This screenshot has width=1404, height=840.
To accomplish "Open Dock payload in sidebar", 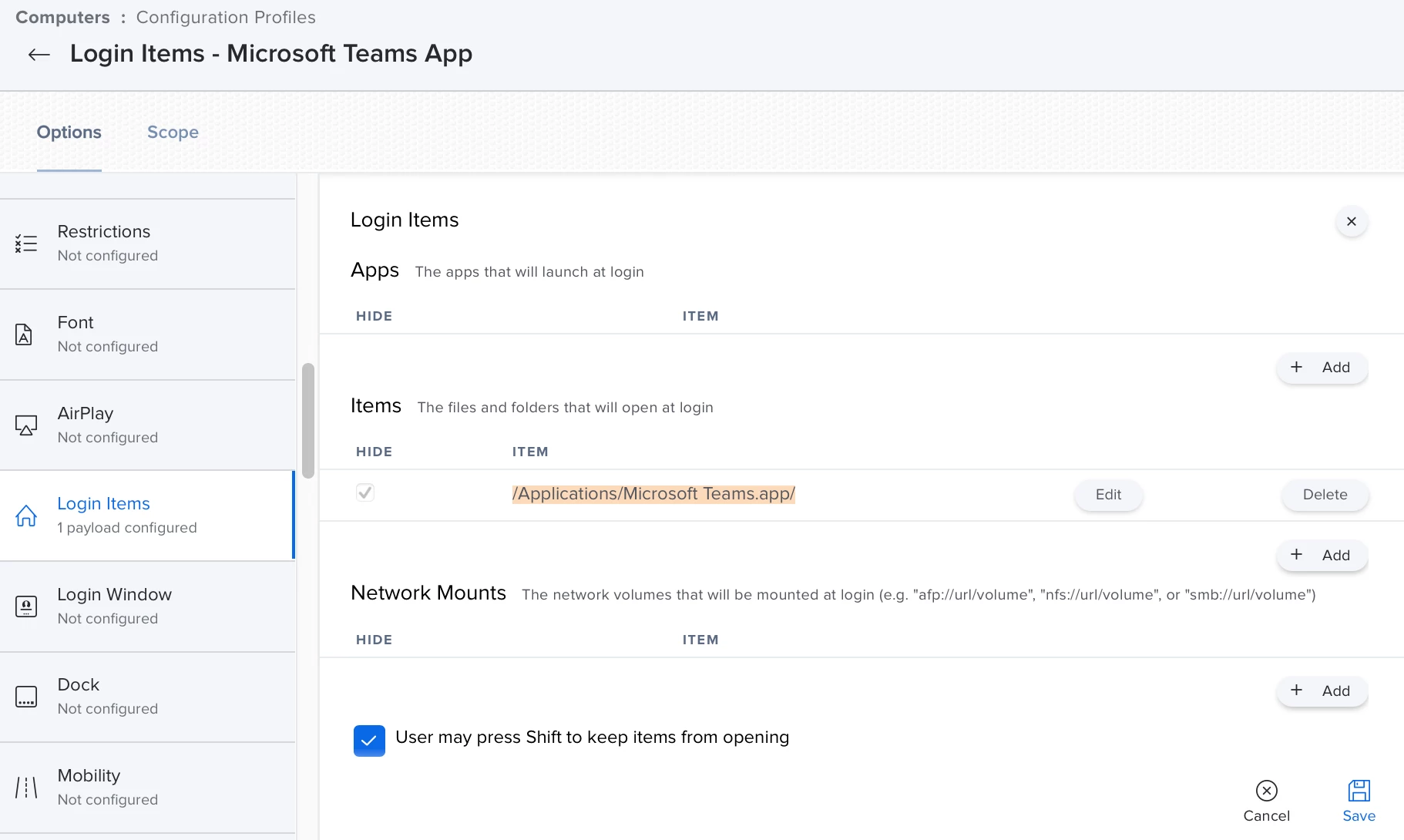I will [148, 697].
